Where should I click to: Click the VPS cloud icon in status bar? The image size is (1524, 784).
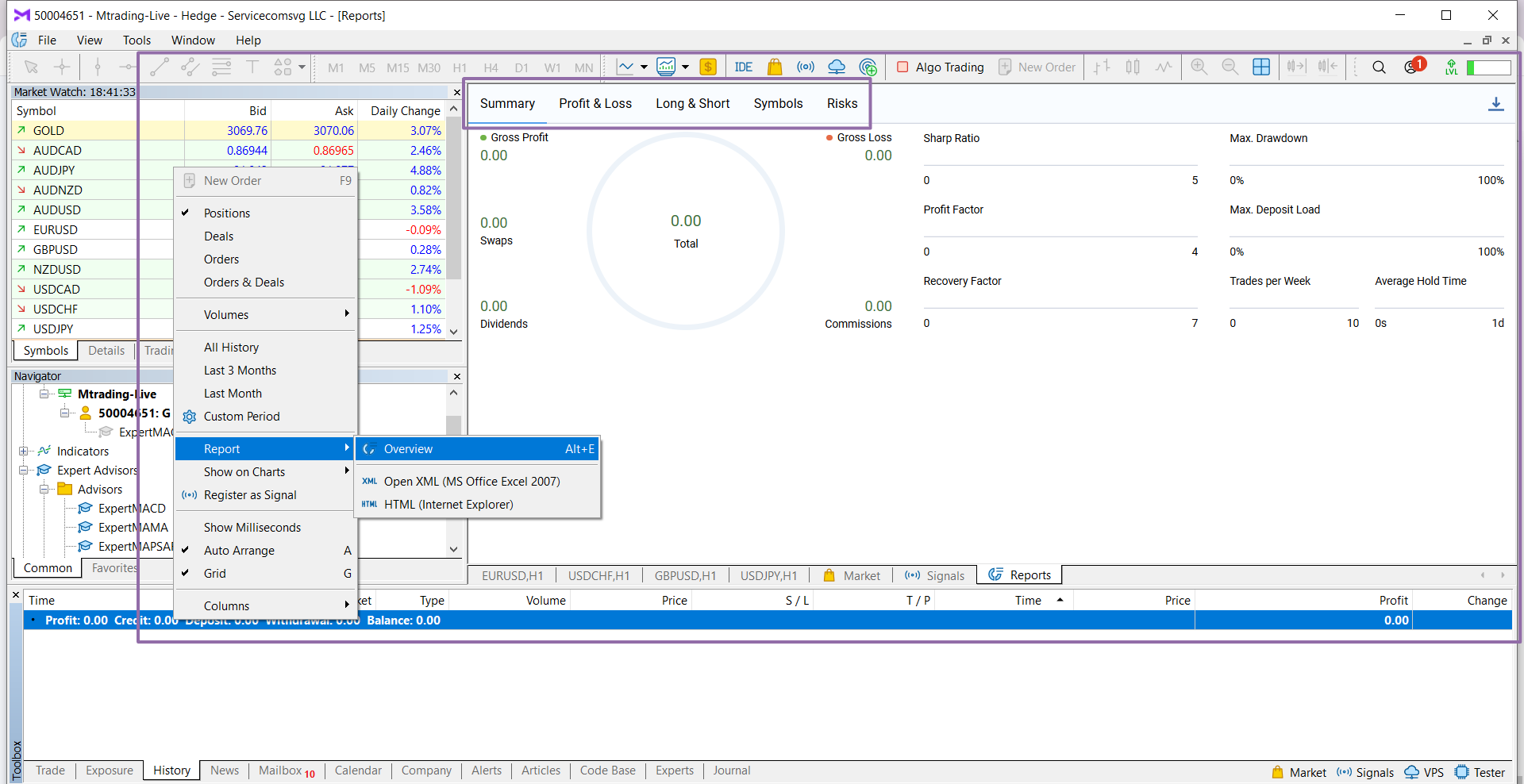click(1412, 772)
